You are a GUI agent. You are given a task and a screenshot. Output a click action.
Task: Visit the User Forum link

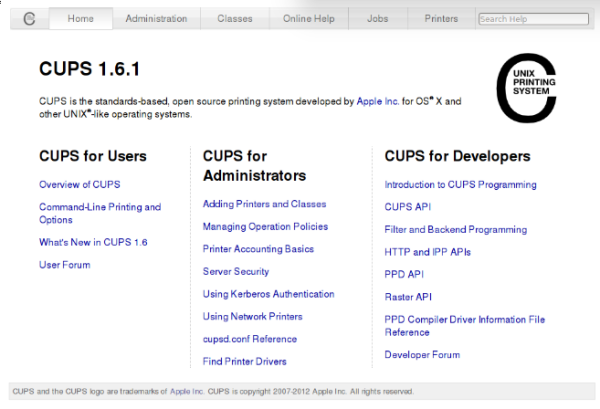[x=64, y=265]
